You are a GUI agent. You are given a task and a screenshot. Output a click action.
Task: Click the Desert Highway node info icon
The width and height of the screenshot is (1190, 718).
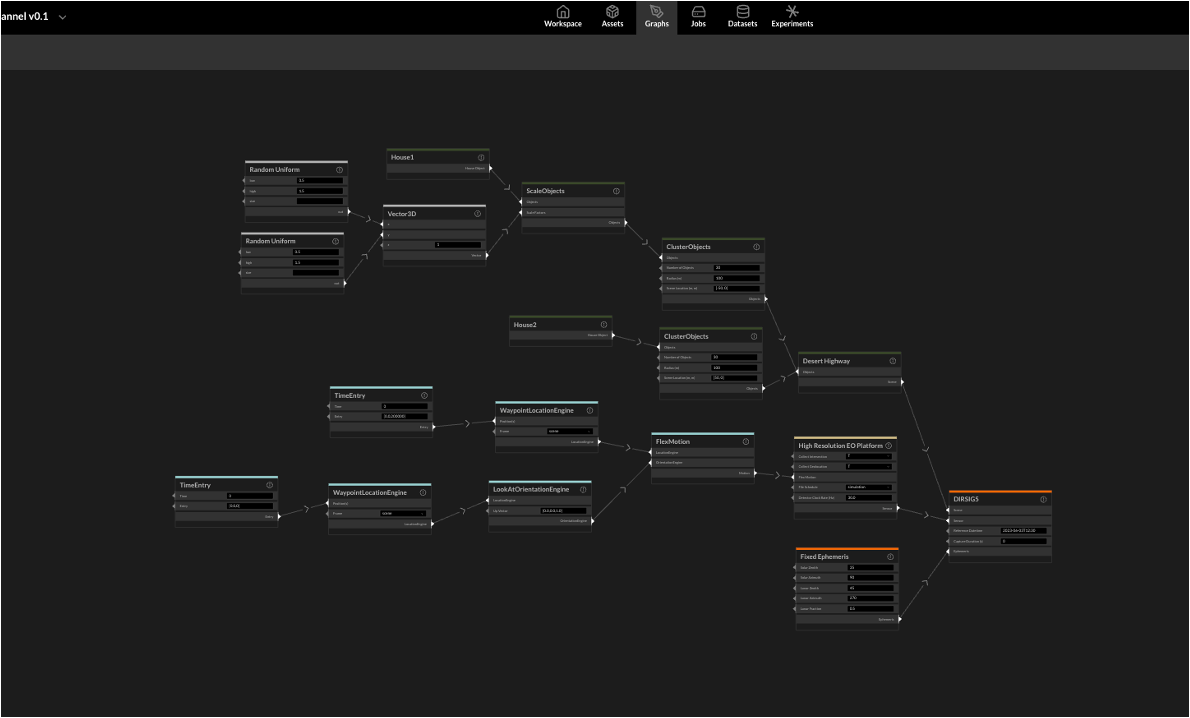pos(892,361)
